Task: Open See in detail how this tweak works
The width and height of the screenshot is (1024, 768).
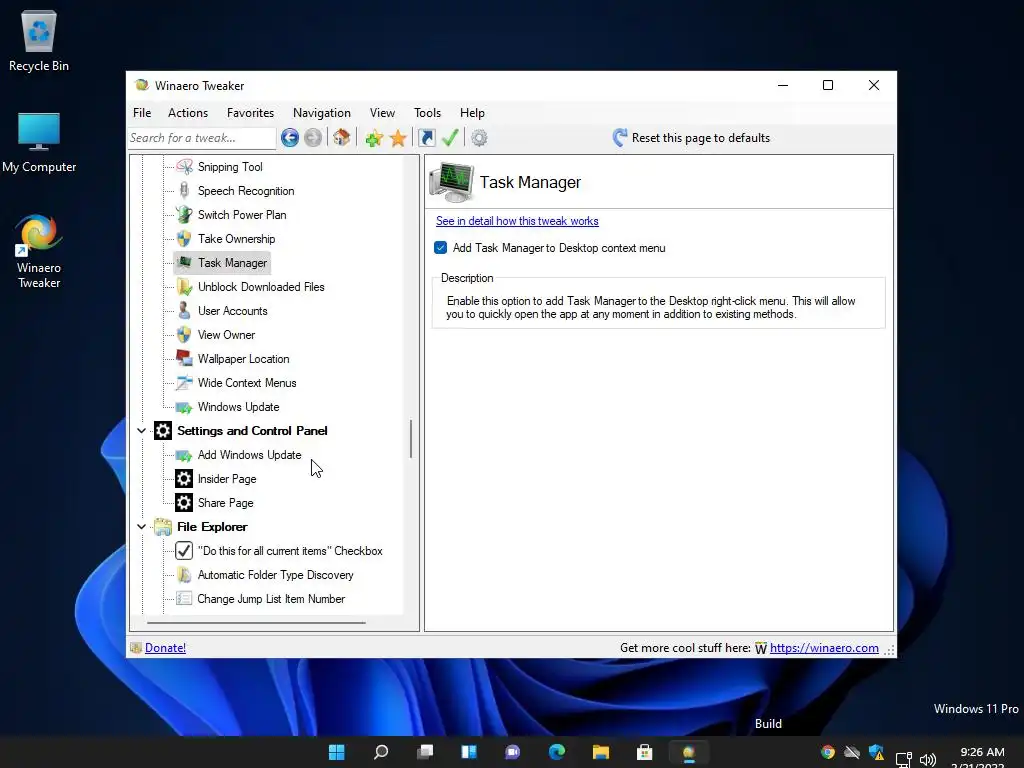Action: point(517,221)
